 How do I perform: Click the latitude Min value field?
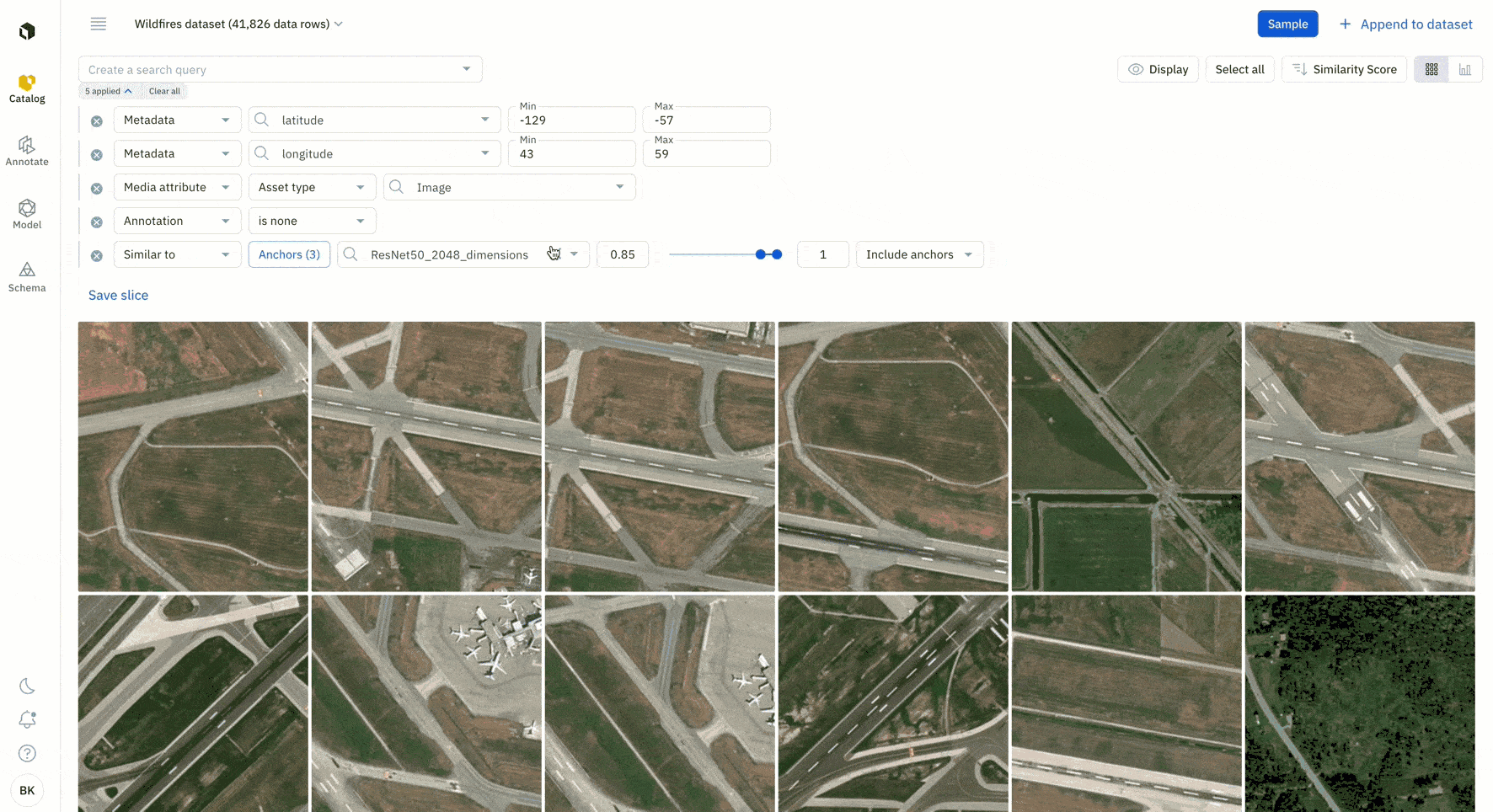(x=571, y=120)
